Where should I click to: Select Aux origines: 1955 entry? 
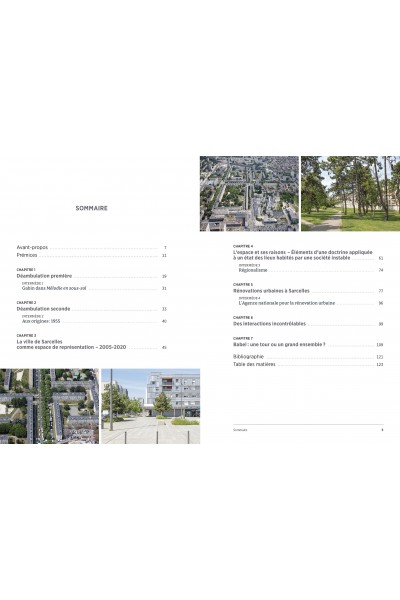pos(94,321)
